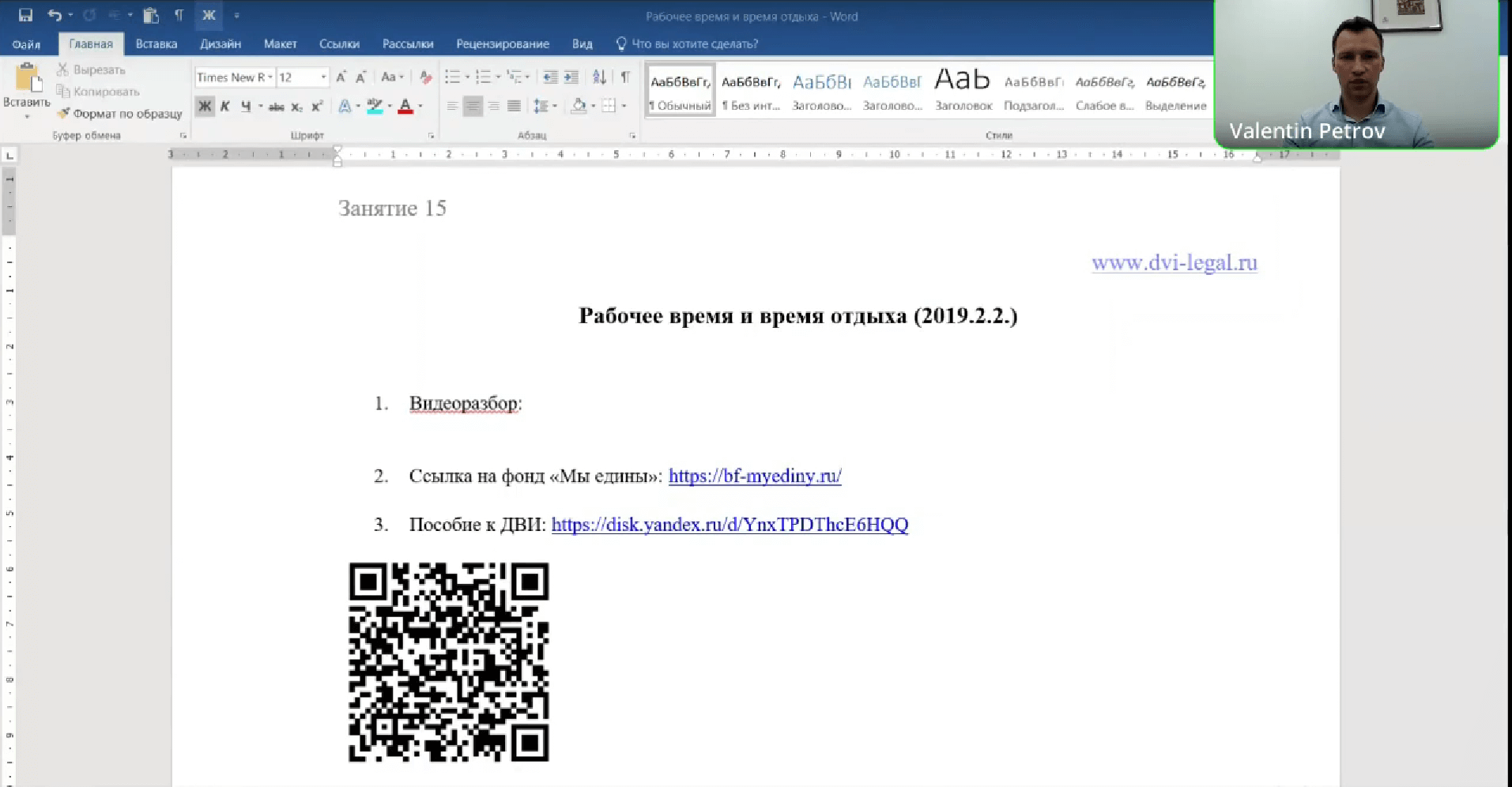Align the paragraph to the left
The height and width of the screenshot is (787, 1512).
[x=452, y=106]
